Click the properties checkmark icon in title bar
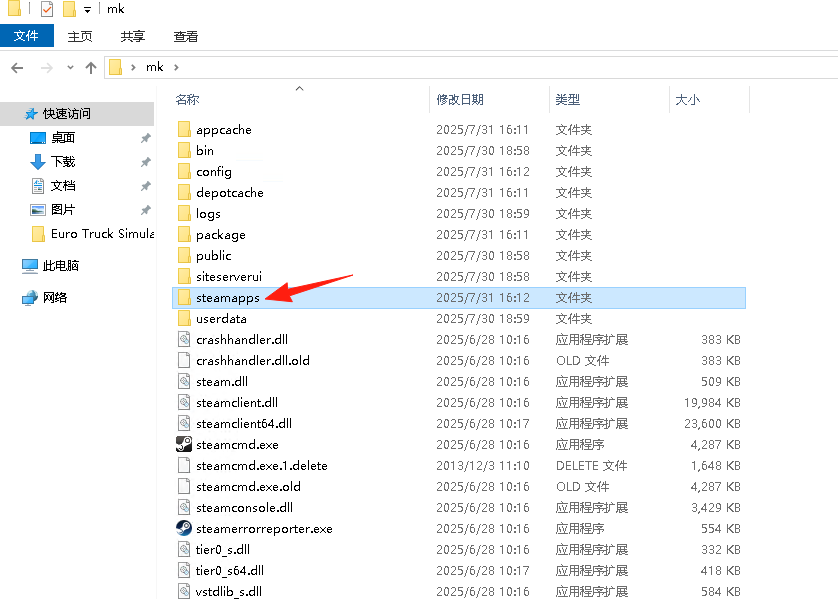 pyautogui.click(x=47, y=9)
